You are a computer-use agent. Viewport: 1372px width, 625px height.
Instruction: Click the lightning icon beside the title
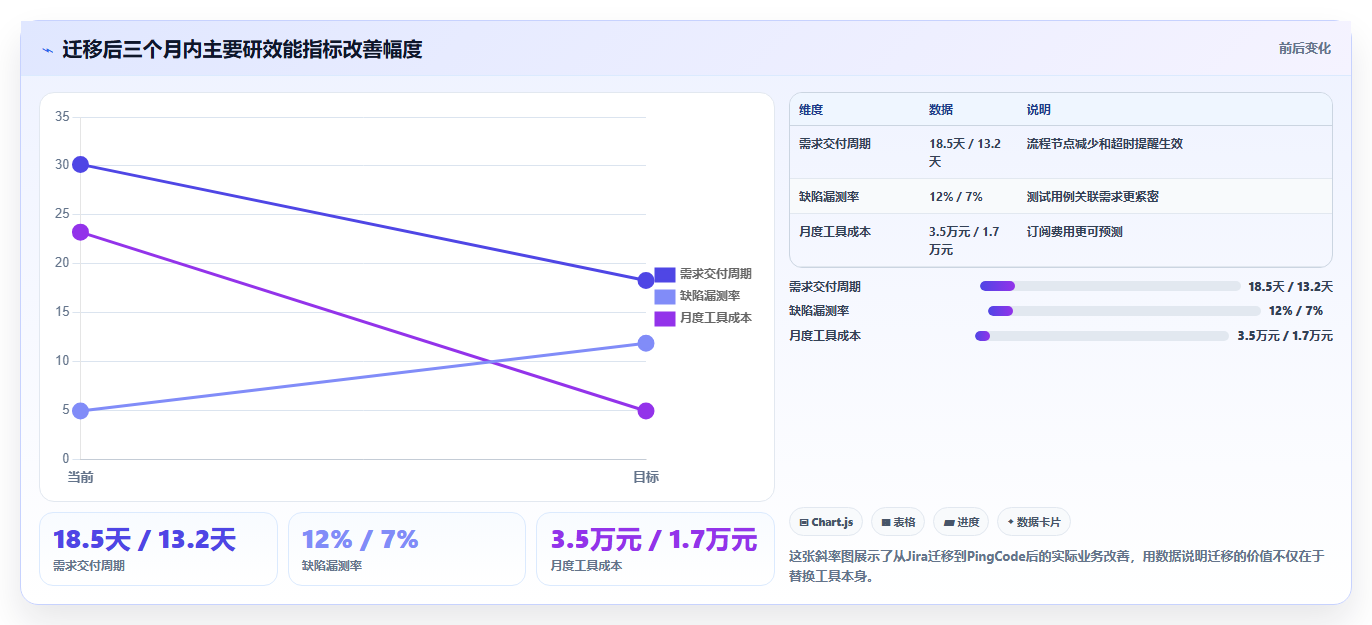coord(48,49)
